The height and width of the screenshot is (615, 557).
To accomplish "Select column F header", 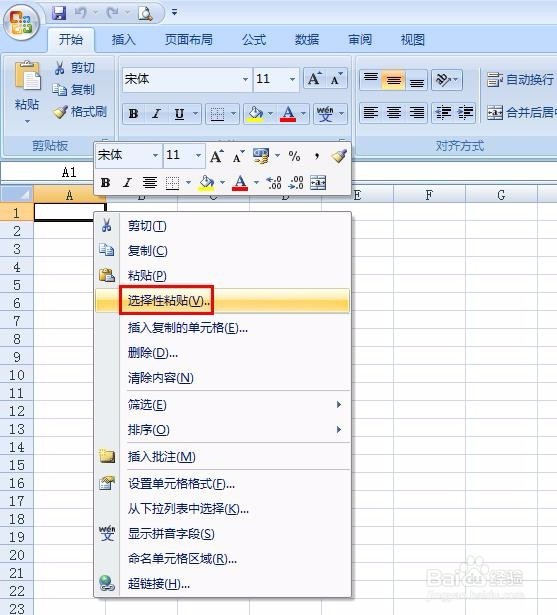I will coord(429,195).
